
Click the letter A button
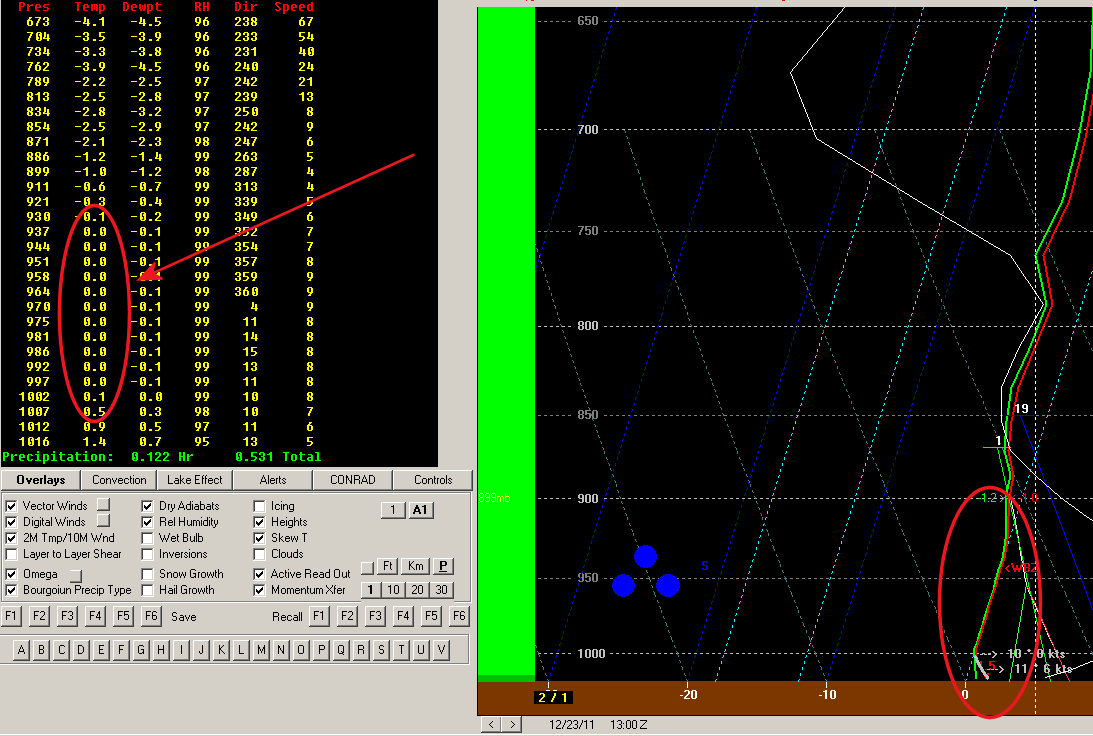pyautogui.click(x=21, y=650)
